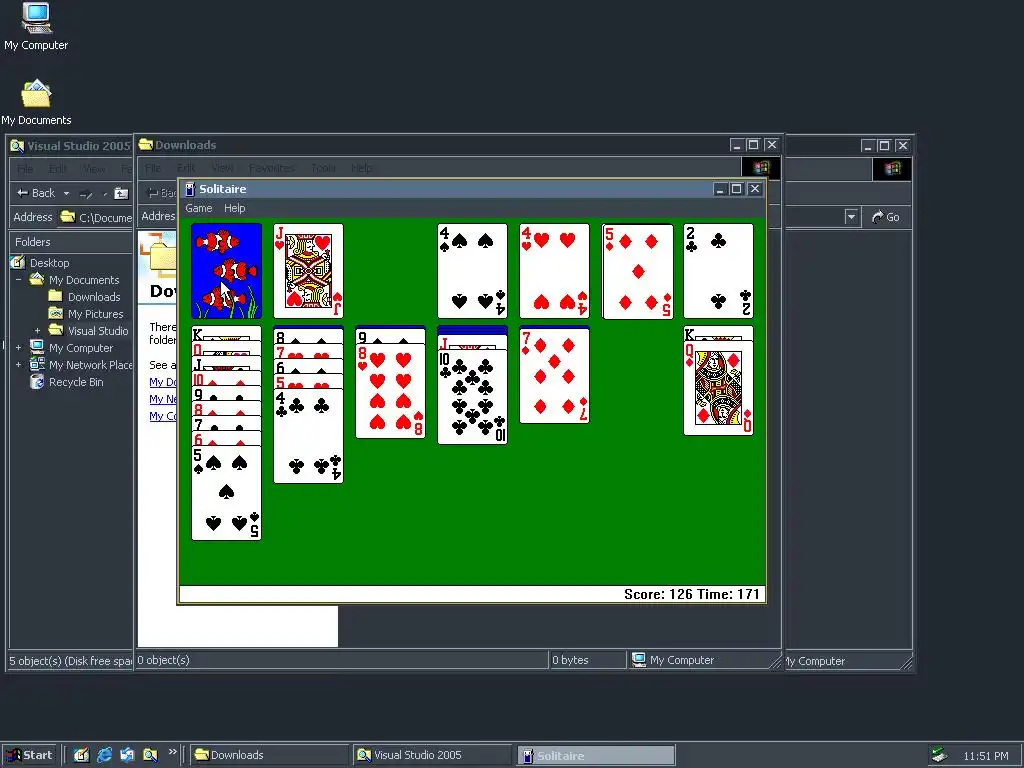
Task: Click the 8 of black suit in second column
Action: 308,336
